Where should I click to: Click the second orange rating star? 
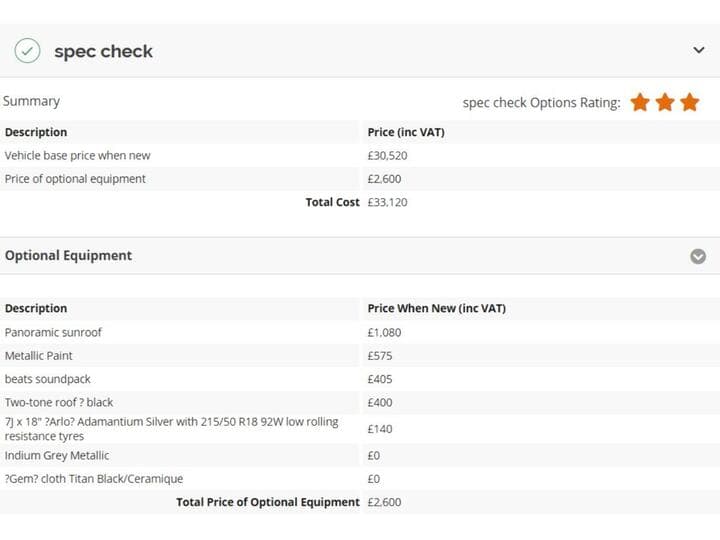pos(665,102)
